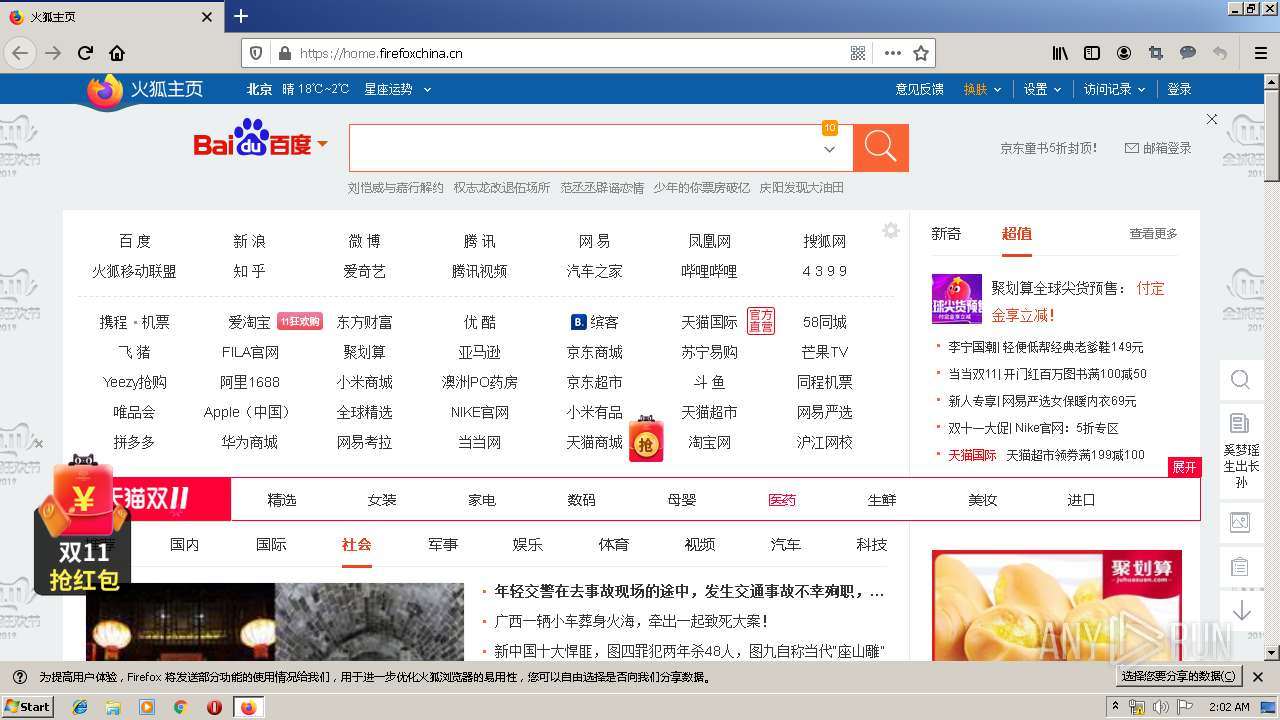Viewport: 1280px width, 720px height.
Task: Click the Baidu search magnifier button
Action: click(881, 148)
